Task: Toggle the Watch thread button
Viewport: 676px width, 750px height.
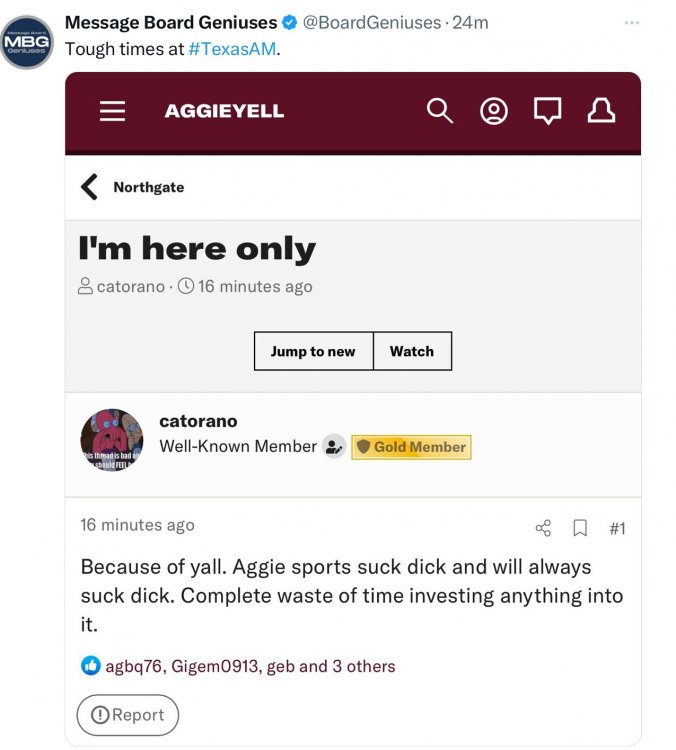Action: pos(412,351)
